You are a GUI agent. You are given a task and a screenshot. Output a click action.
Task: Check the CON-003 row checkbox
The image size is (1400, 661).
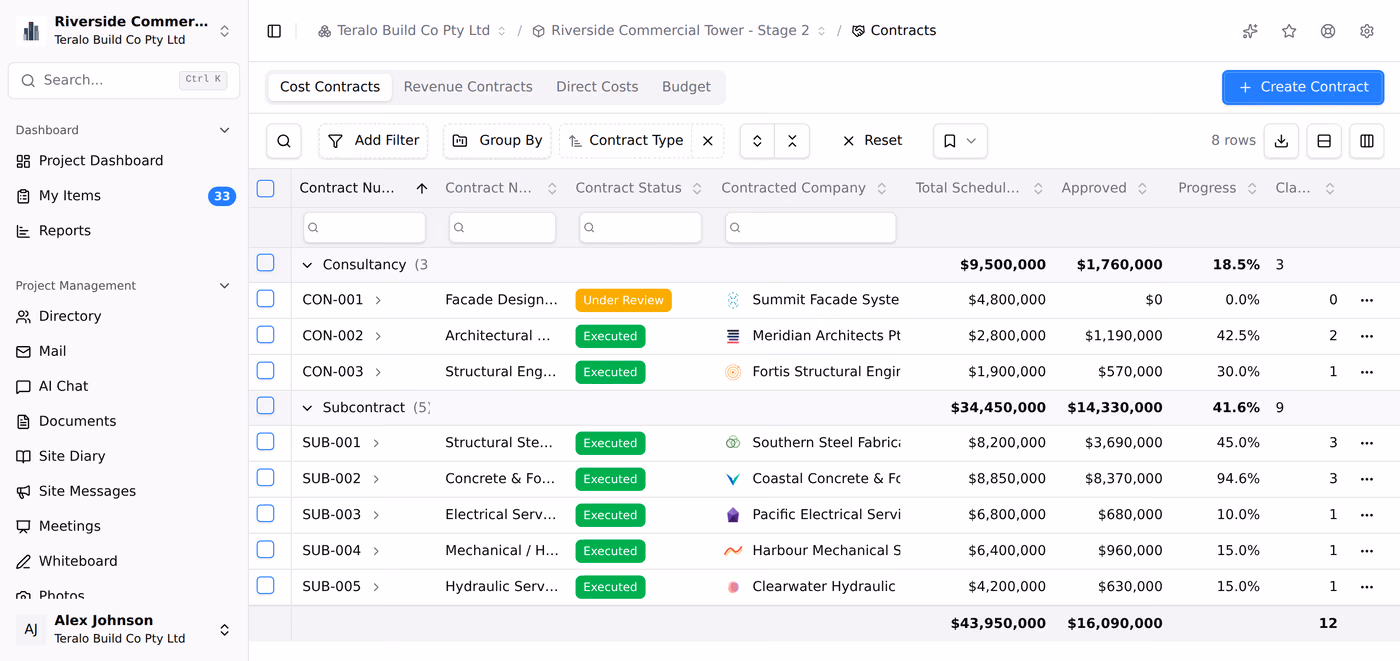point(265,371)
